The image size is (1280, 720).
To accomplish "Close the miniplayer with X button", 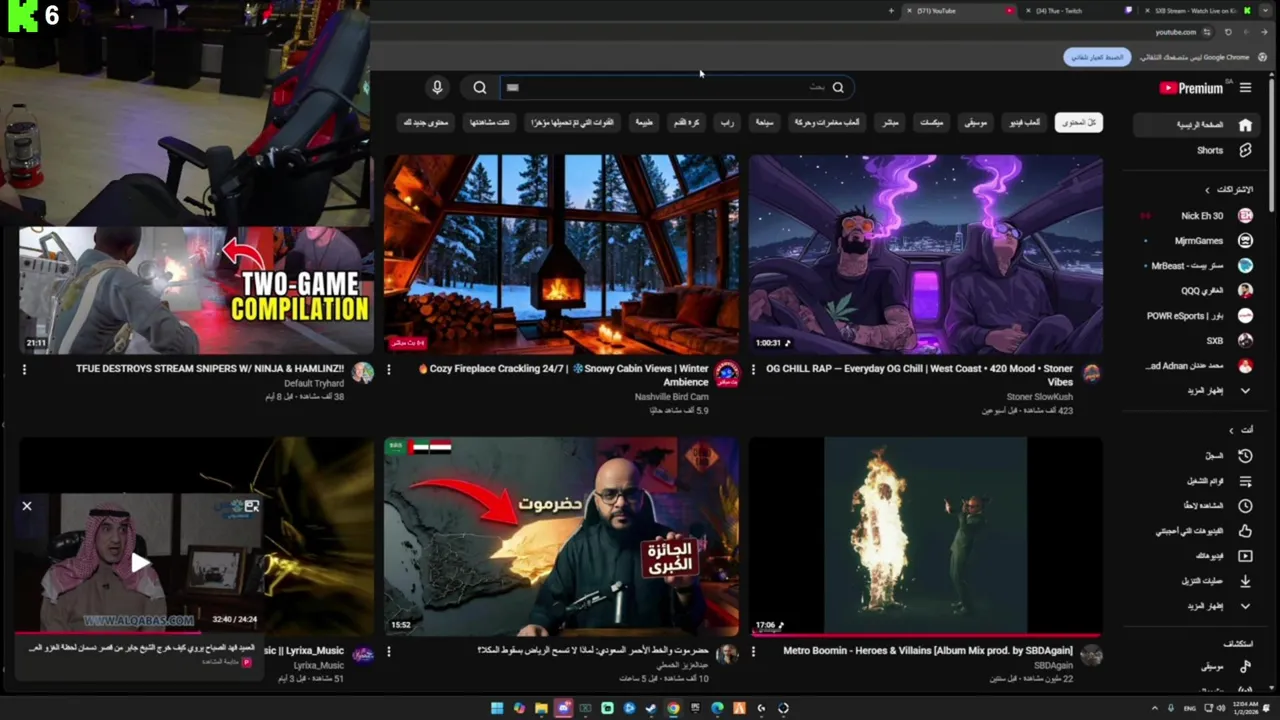I will pyautogui.click(x=27, y=506).
